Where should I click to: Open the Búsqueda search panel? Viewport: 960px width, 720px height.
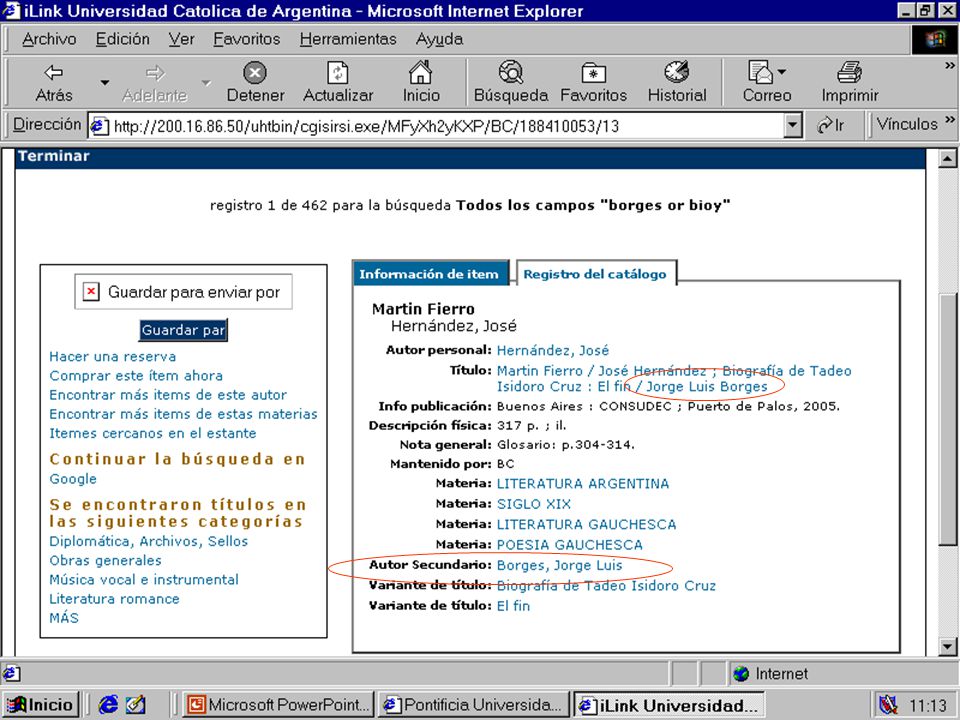511,82
